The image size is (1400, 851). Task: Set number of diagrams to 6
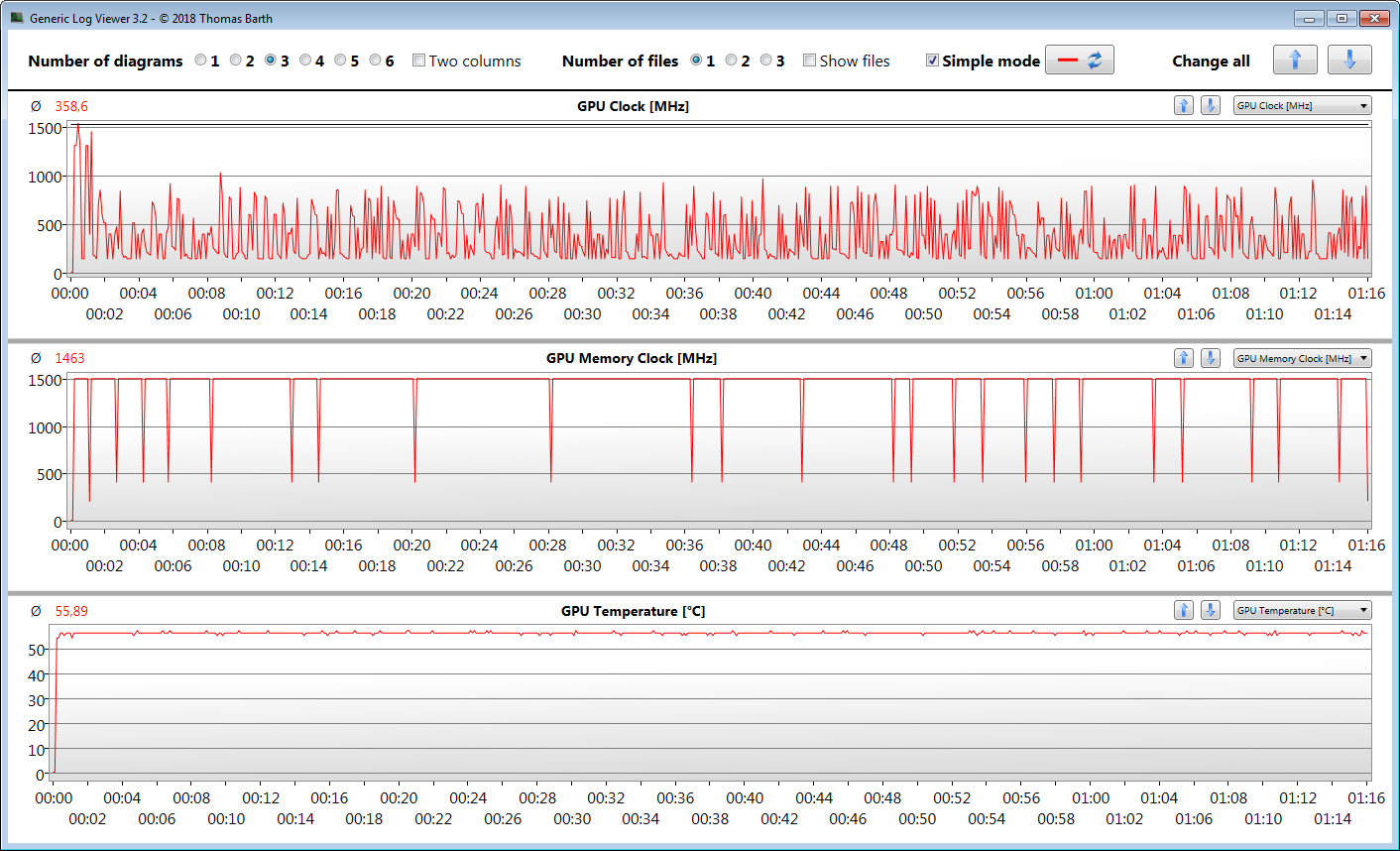(375, 61)
